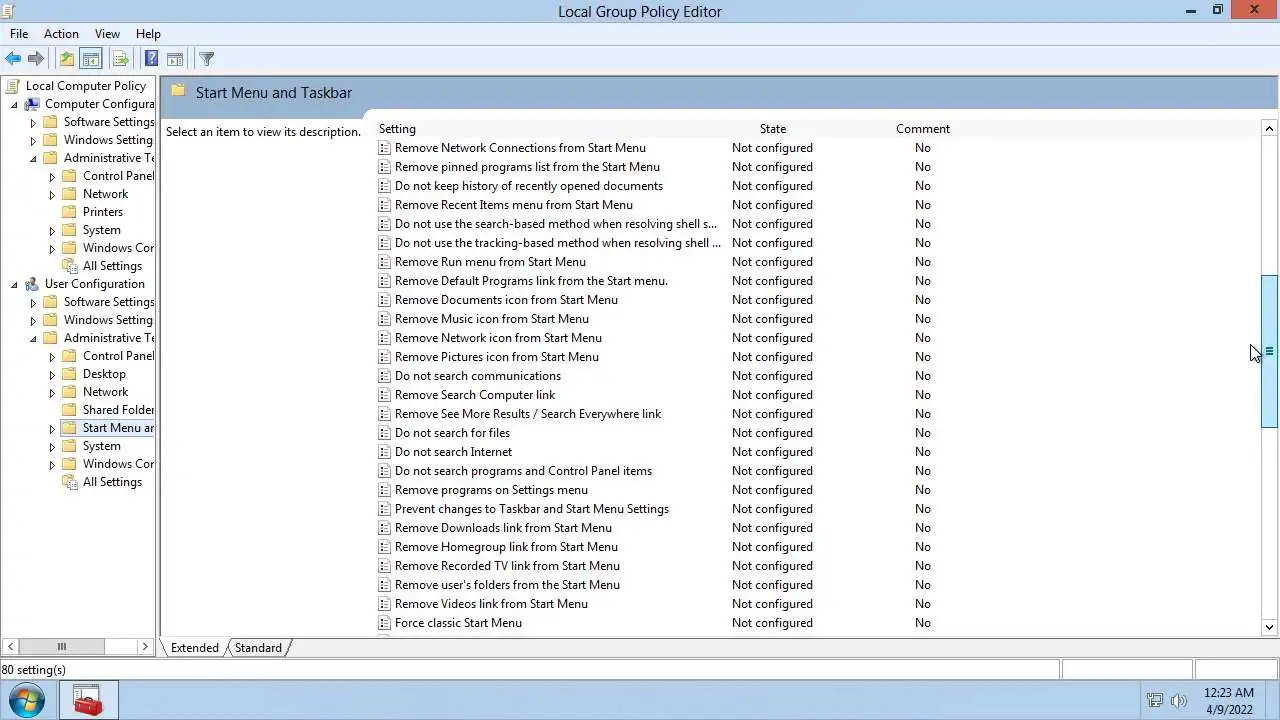Click the tree pane horizontal scrollbar thumb

61,647
